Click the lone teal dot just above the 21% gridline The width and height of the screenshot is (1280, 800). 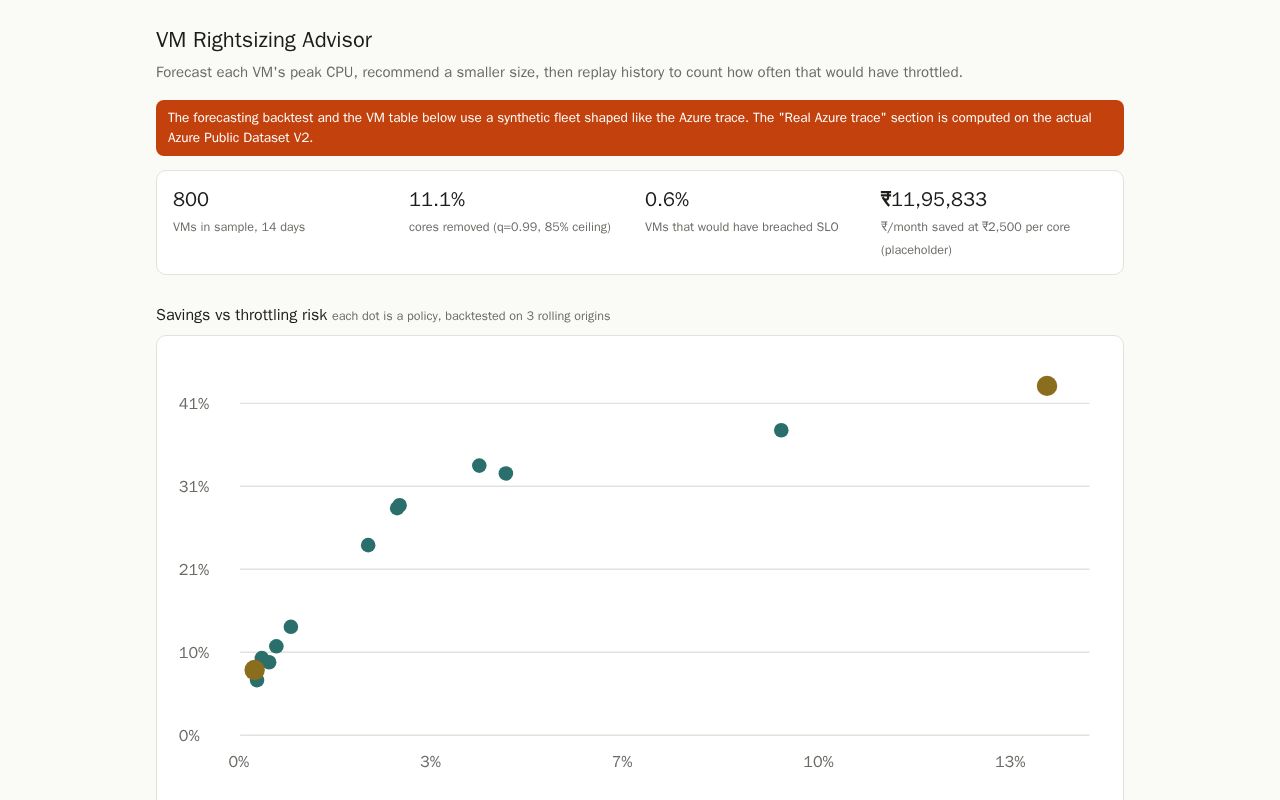click(368, 545)
